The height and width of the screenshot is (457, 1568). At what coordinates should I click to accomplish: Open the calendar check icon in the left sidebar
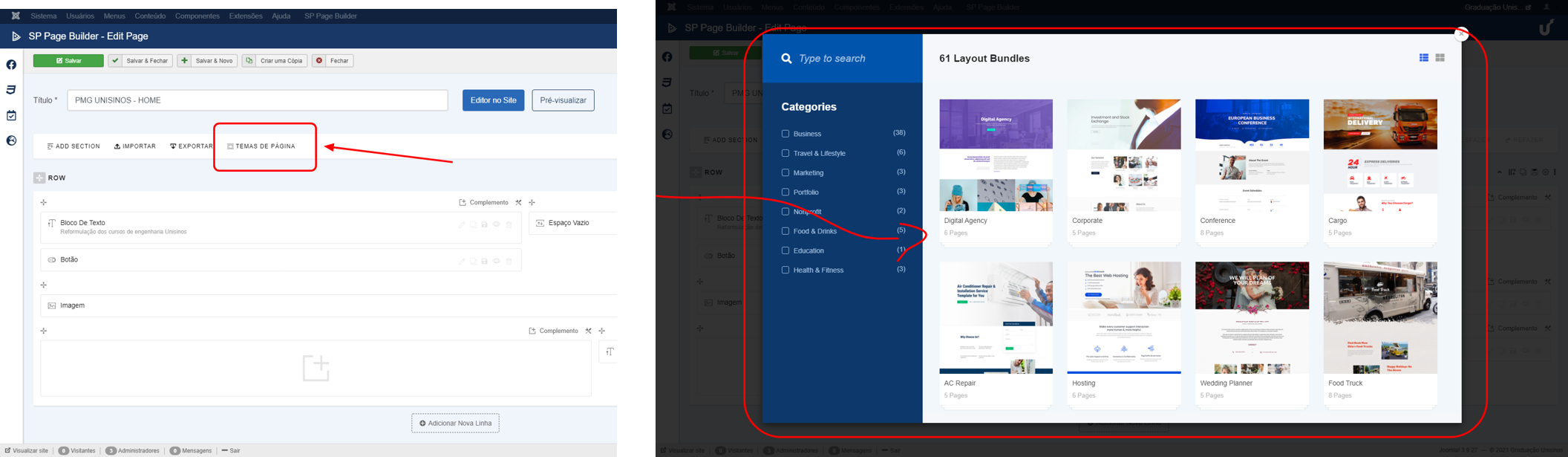[11, 115]
